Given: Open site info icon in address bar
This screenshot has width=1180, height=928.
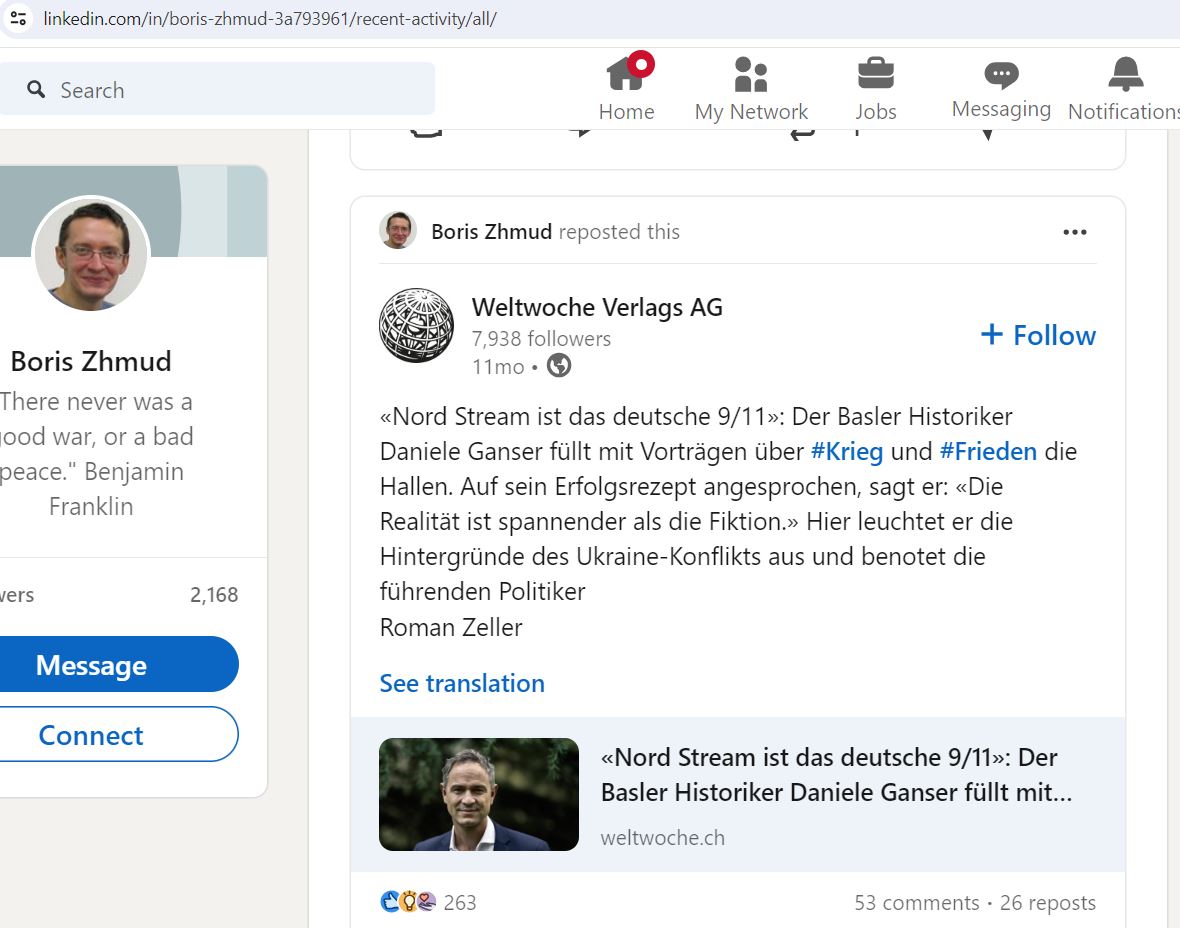Looking at the screenshot, I should tap(18, 18).
